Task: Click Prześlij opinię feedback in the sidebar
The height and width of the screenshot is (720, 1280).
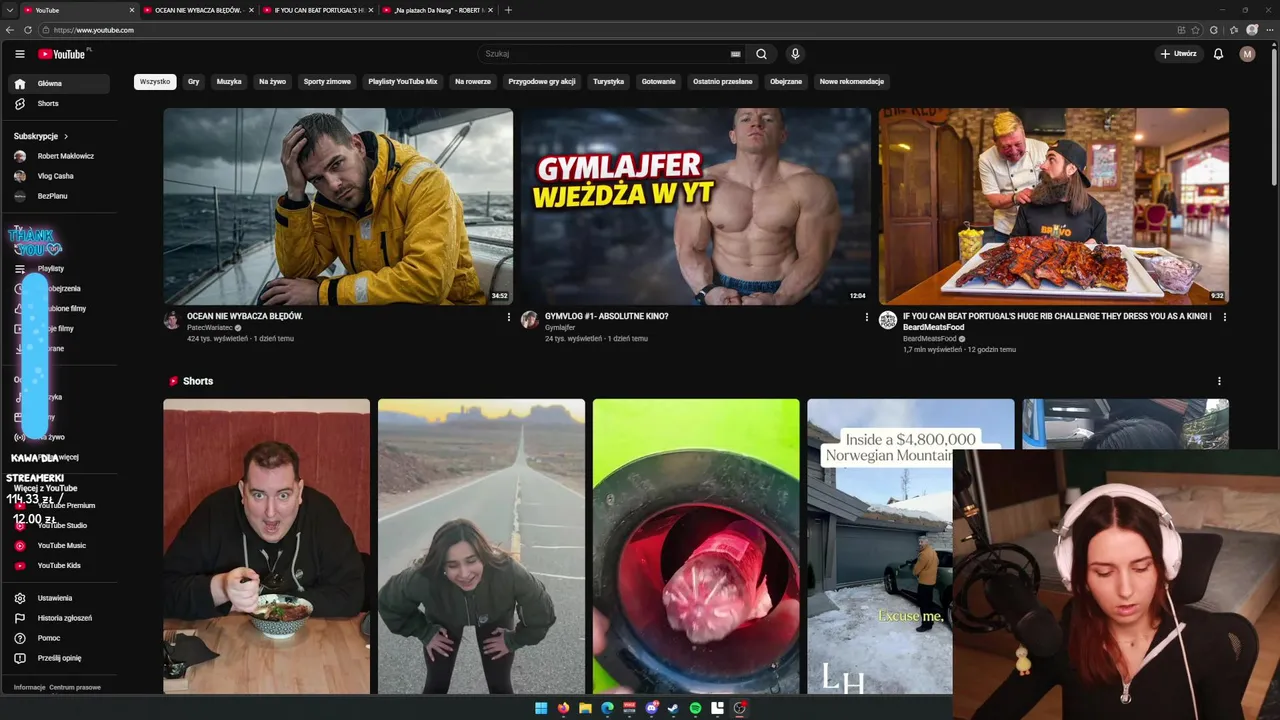Action: 59,658
